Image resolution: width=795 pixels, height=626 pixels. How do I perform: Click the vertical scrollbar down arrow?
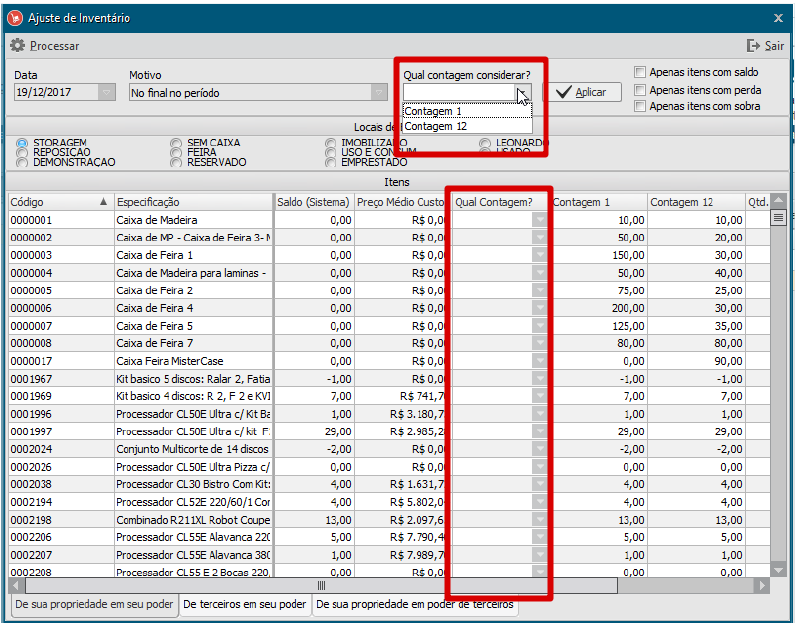[779, 569]
